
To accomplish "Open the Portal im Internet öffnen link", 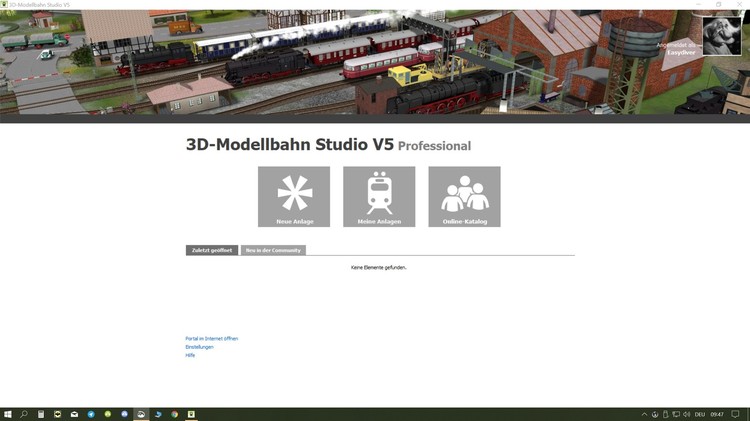I will [211, 339].
